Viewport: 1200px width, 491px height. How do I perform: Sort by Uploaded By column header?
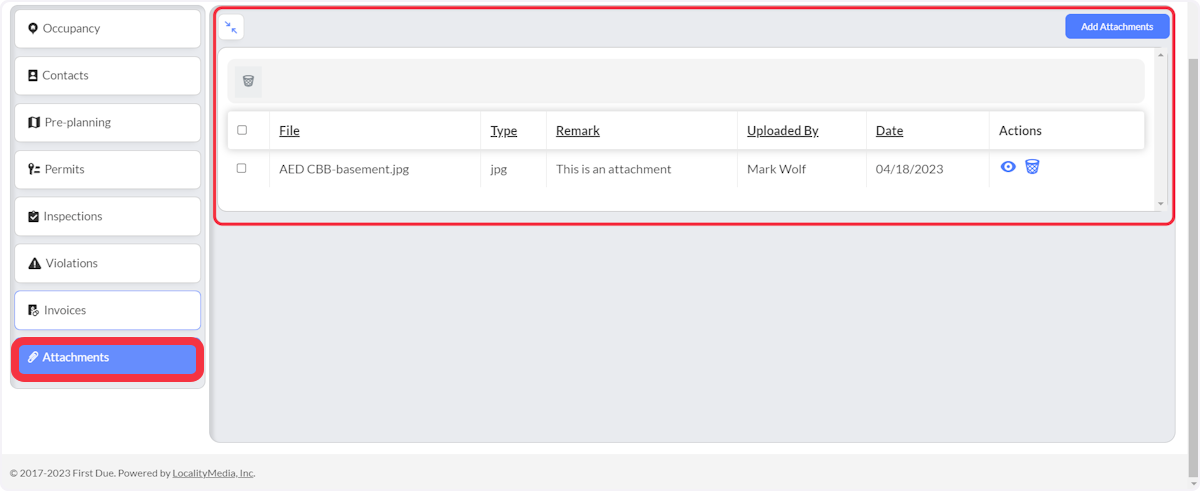coord(783,131)
